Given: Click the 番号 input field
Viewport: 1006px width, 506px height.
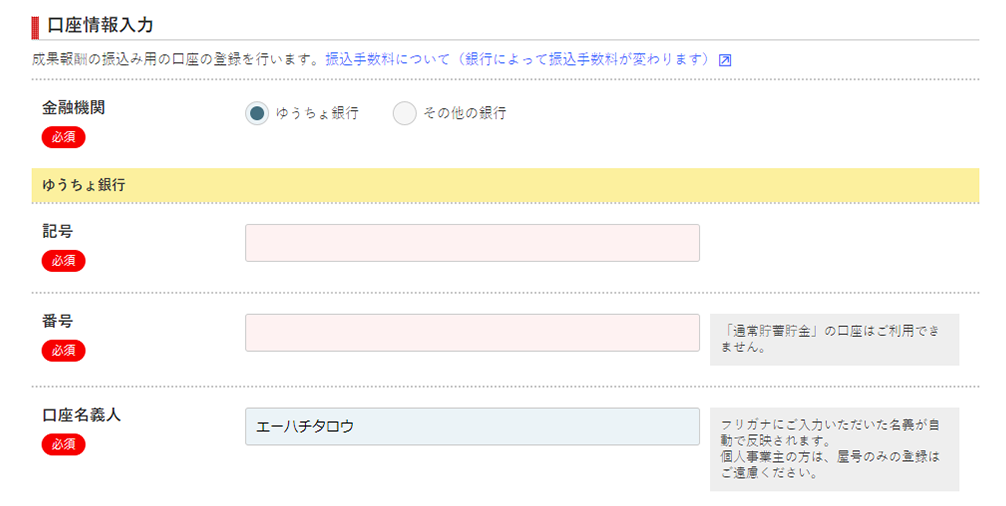Looking at the screenshot, I should [x=472, y=333].
